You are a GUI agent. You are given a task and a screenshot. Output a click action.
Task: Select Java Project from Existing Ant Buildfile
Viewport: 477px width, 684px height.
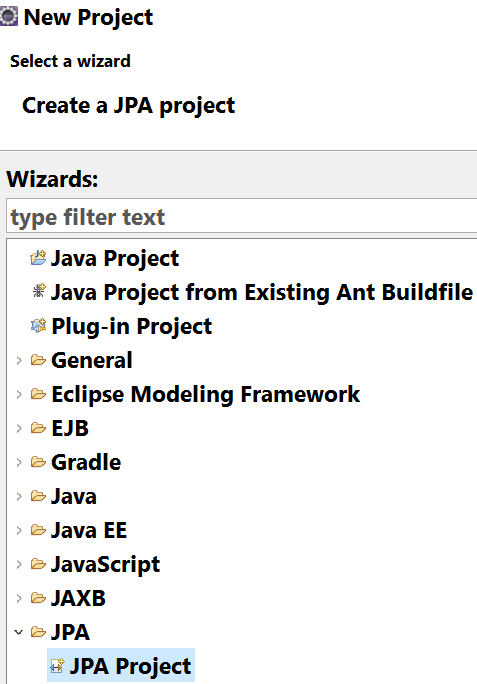262,292
